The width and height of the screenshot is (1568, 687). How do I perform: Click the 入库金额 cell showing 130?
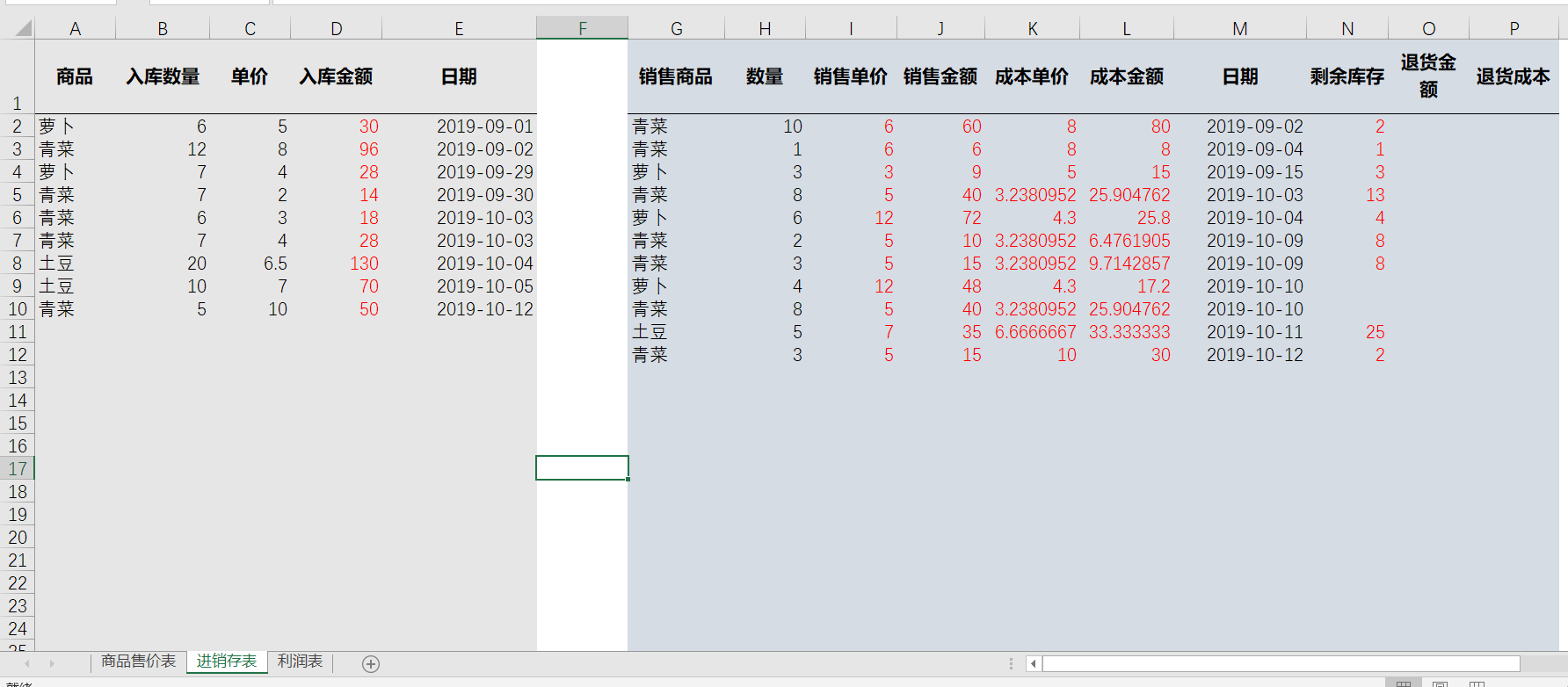337,264
